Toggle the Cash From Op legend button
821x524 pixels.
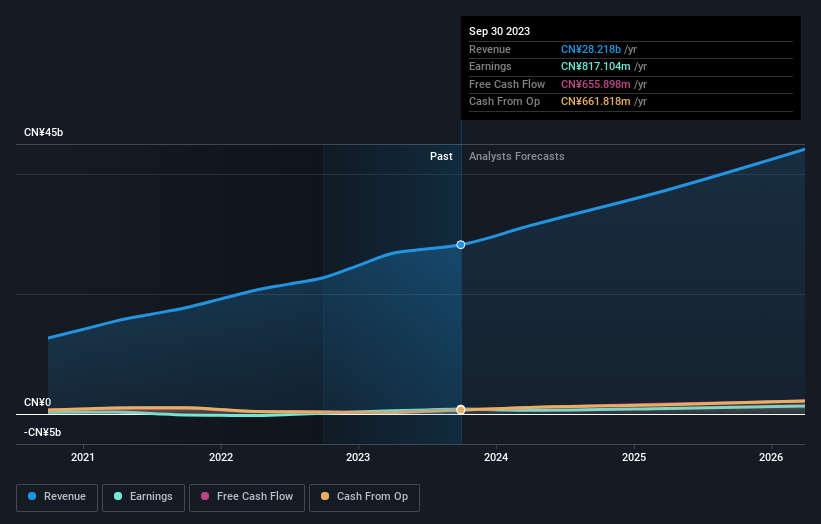[364, 497]
